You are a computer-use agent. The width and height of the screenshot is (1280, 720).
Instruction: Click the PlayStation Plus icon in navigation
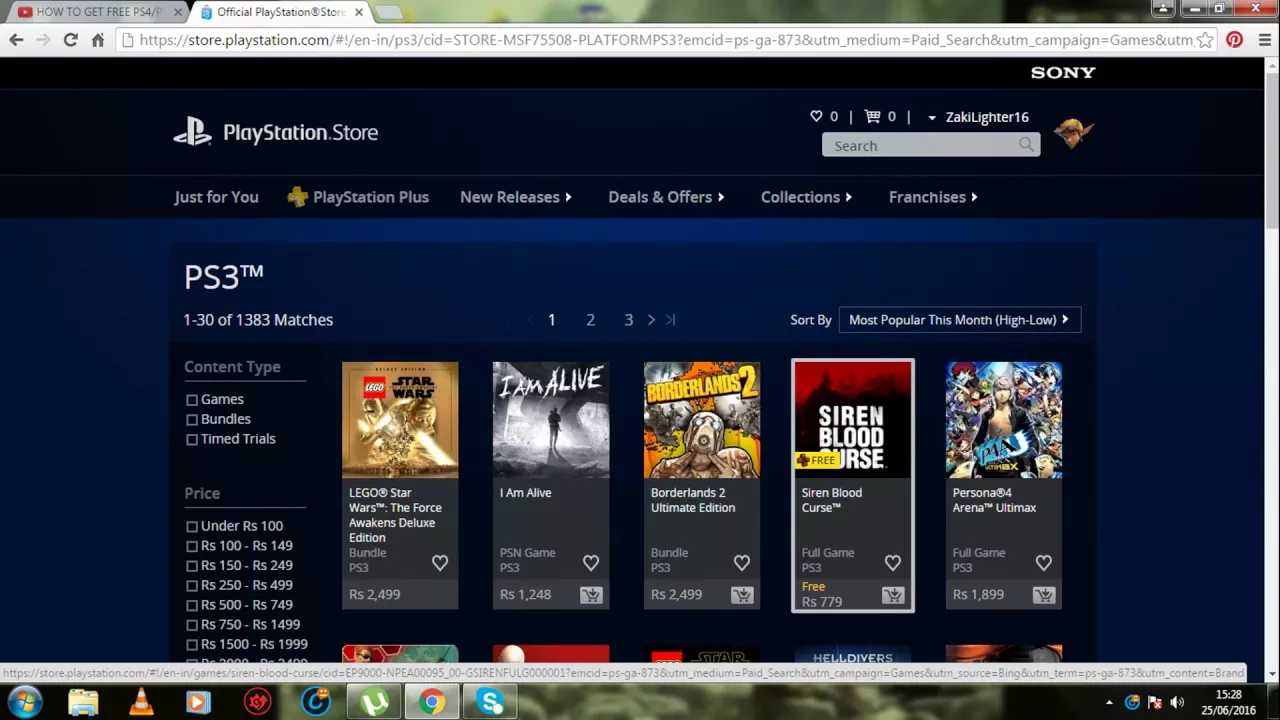coord(297,197)
